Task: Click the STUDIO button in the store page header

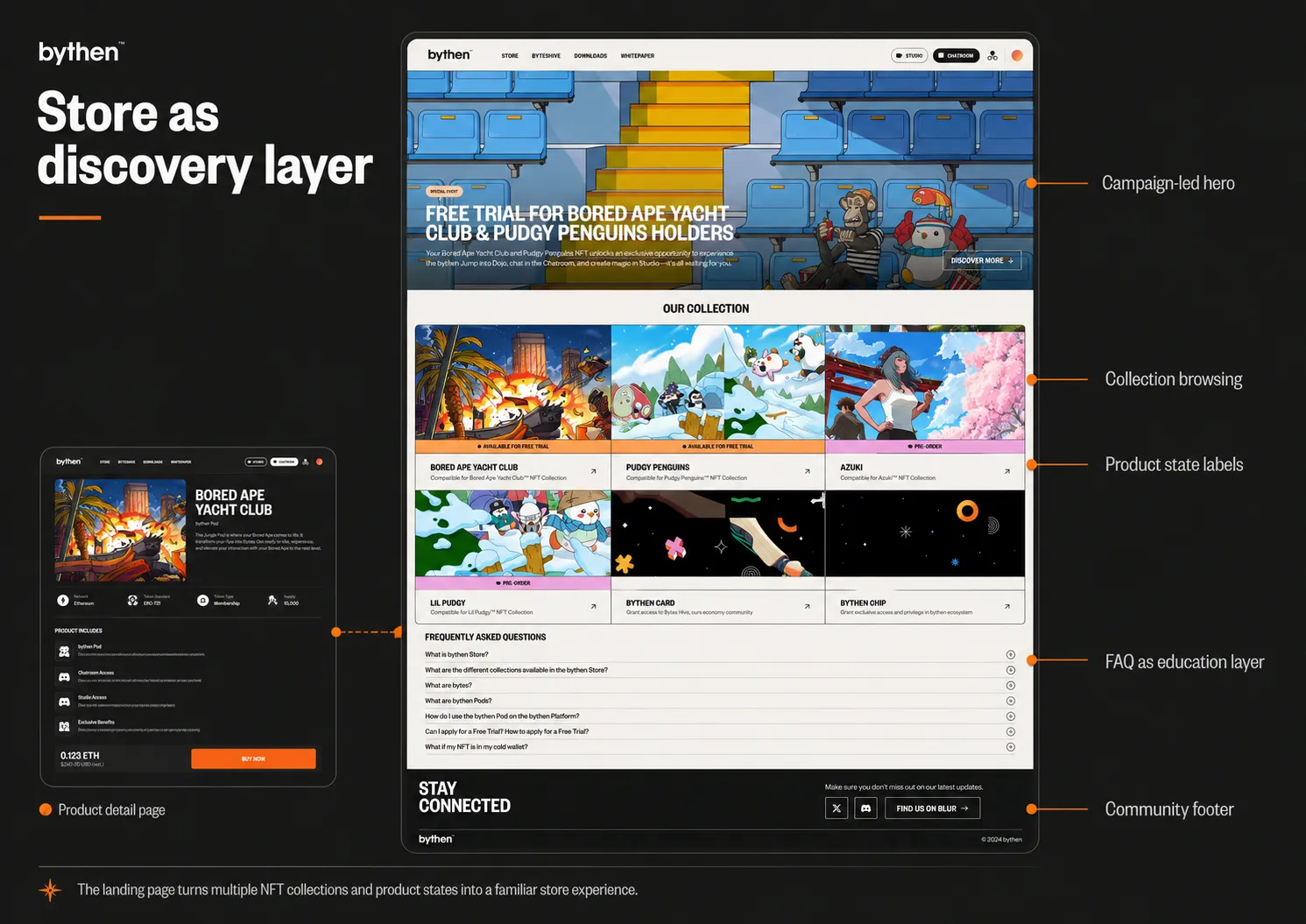Action: pos(909,55)
